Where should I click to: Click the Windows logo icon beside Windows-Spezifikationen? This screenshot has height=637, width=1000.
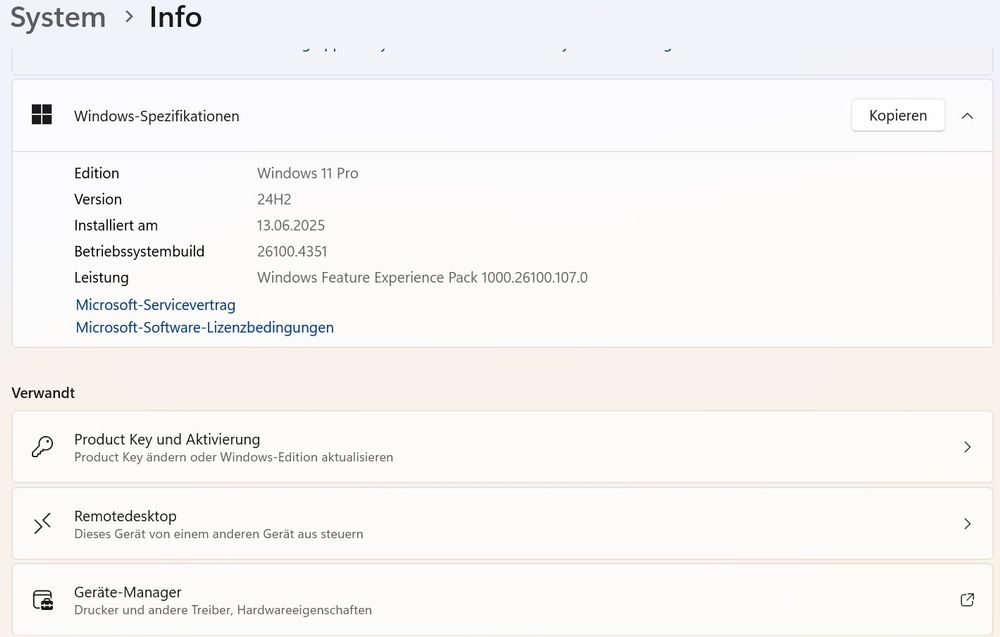click(x=42, y=115)
